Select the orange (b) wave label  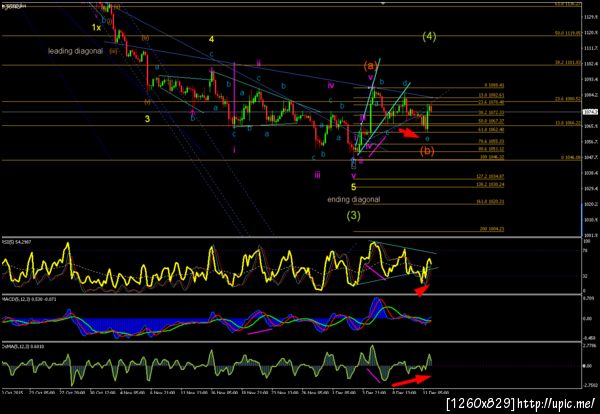(427, 151)
